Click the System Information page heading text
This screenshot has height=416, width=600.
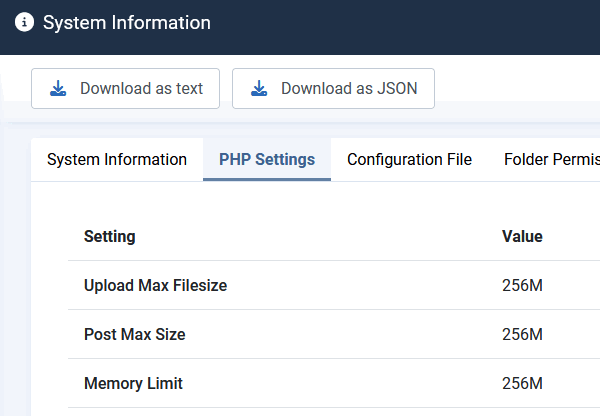[x=127, y=23]
